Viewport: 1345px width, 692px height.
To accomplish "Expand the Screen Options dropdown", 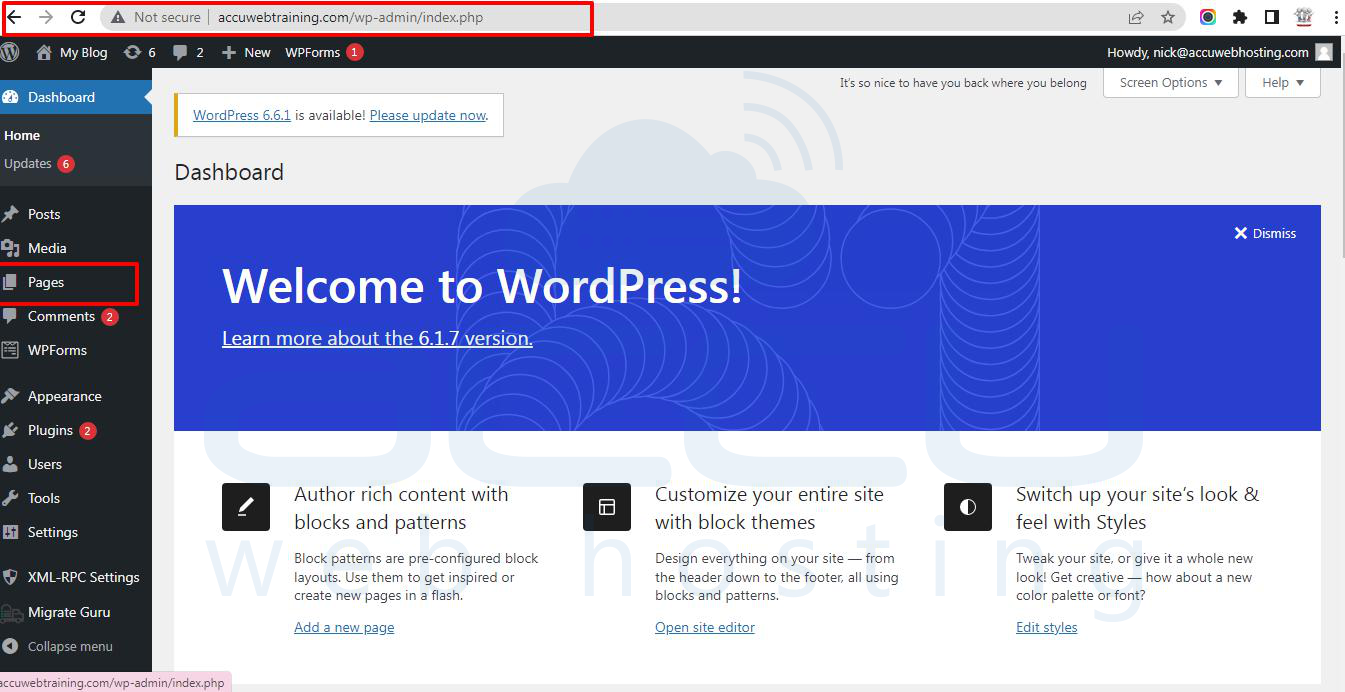I will [x=1171, y=83].
